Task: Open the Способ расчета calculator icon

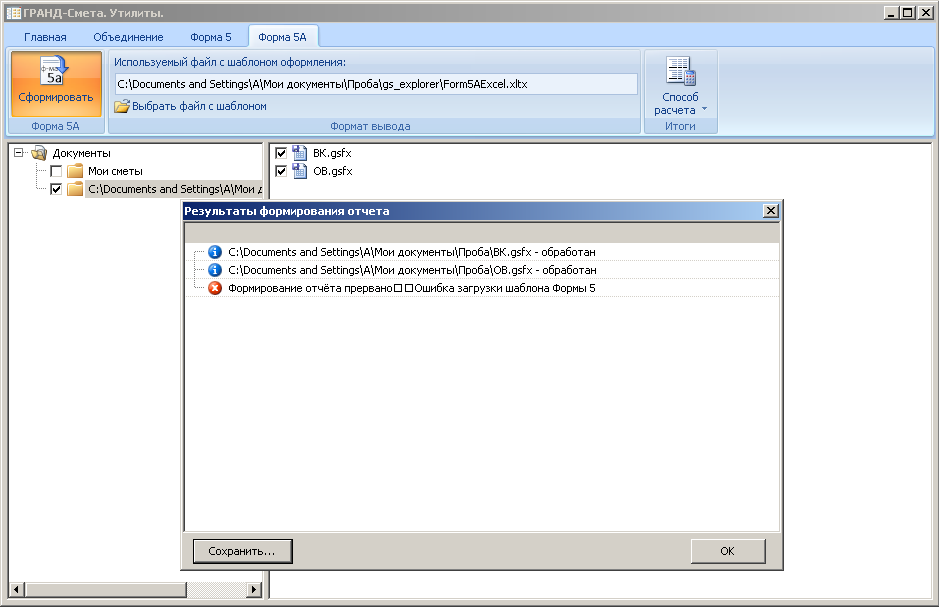Action: tap(681, 71)
